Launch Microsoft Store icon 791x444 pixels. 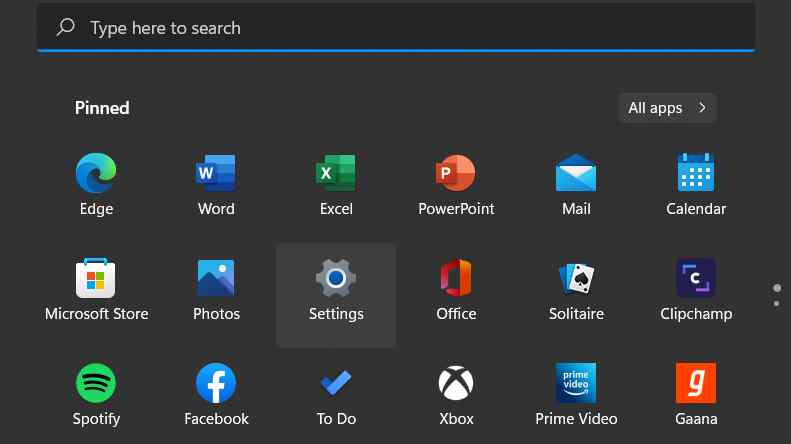tap(96, 278)
